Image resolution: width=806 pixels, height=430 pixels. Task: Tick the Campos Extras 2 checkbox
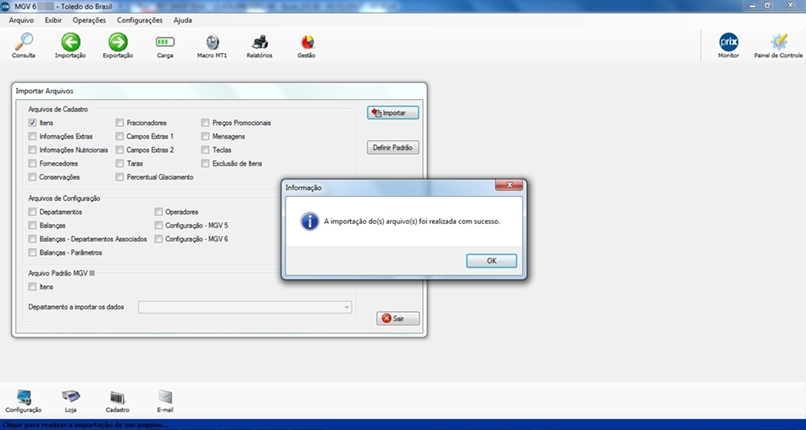[120, 150]
